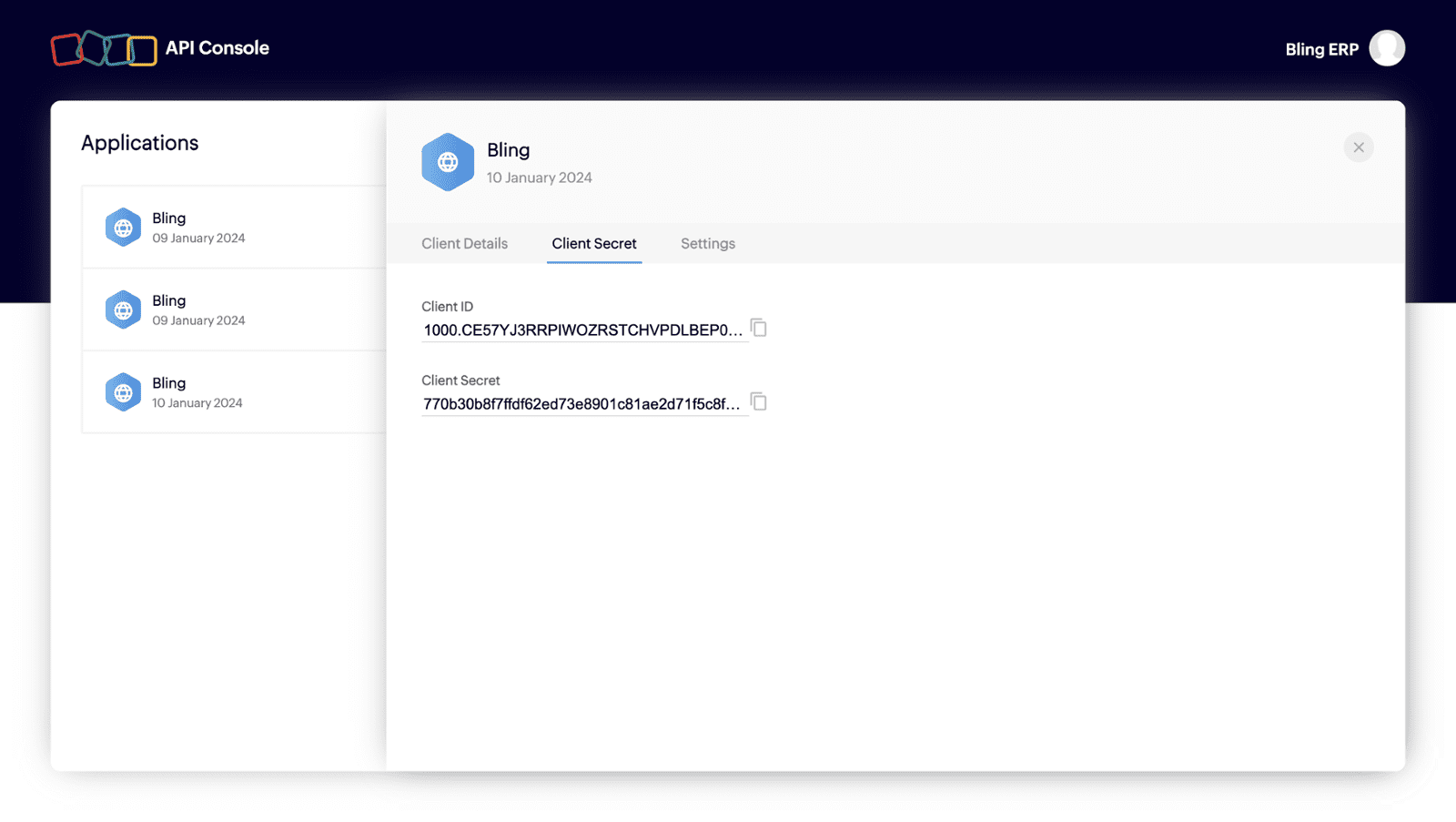Copy the Client ID value
The height and width of the screenshot is (822, 1456).
tap(759, 328)
